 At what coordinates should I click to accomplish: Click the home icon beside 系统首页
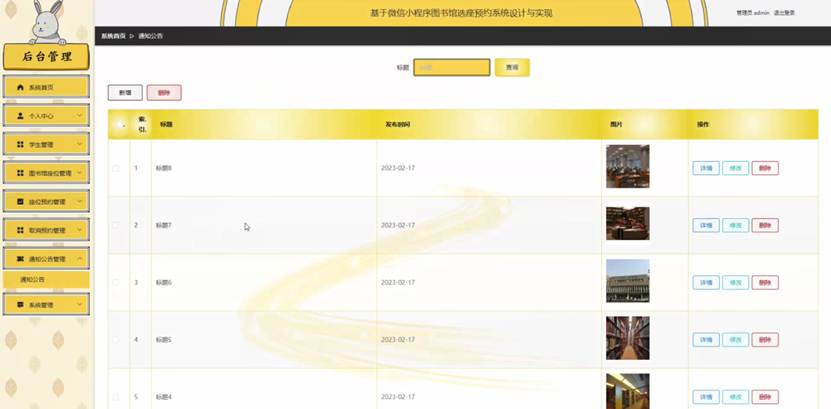(21, 87)
